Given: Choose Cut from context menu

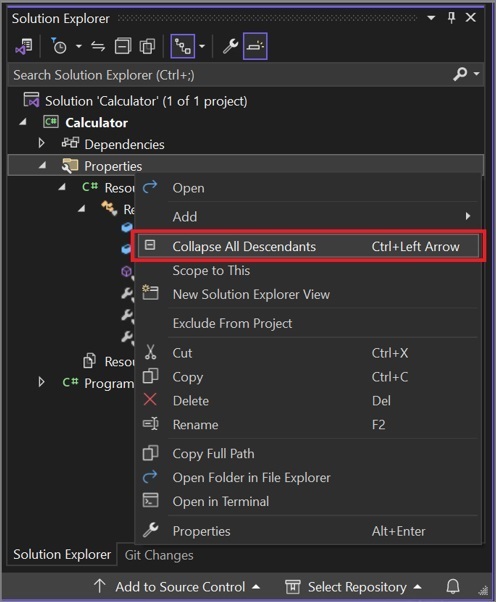Looking at the screenshot, I should 308,353.
